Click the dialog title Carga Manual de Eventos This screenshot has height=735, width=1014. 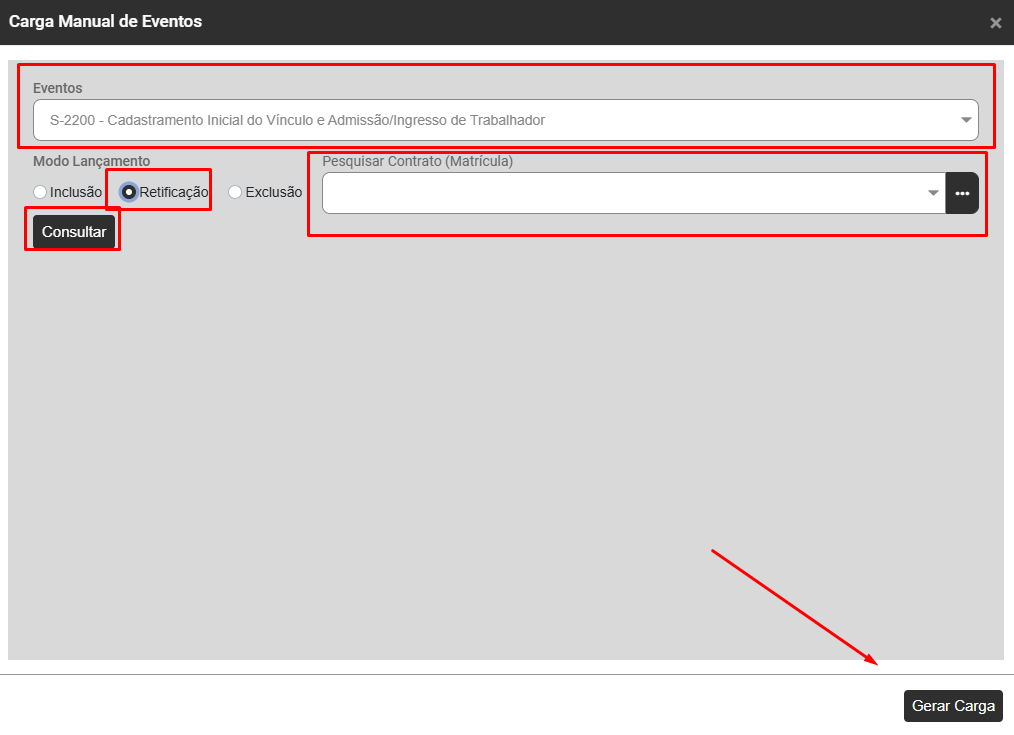(105, 21)
